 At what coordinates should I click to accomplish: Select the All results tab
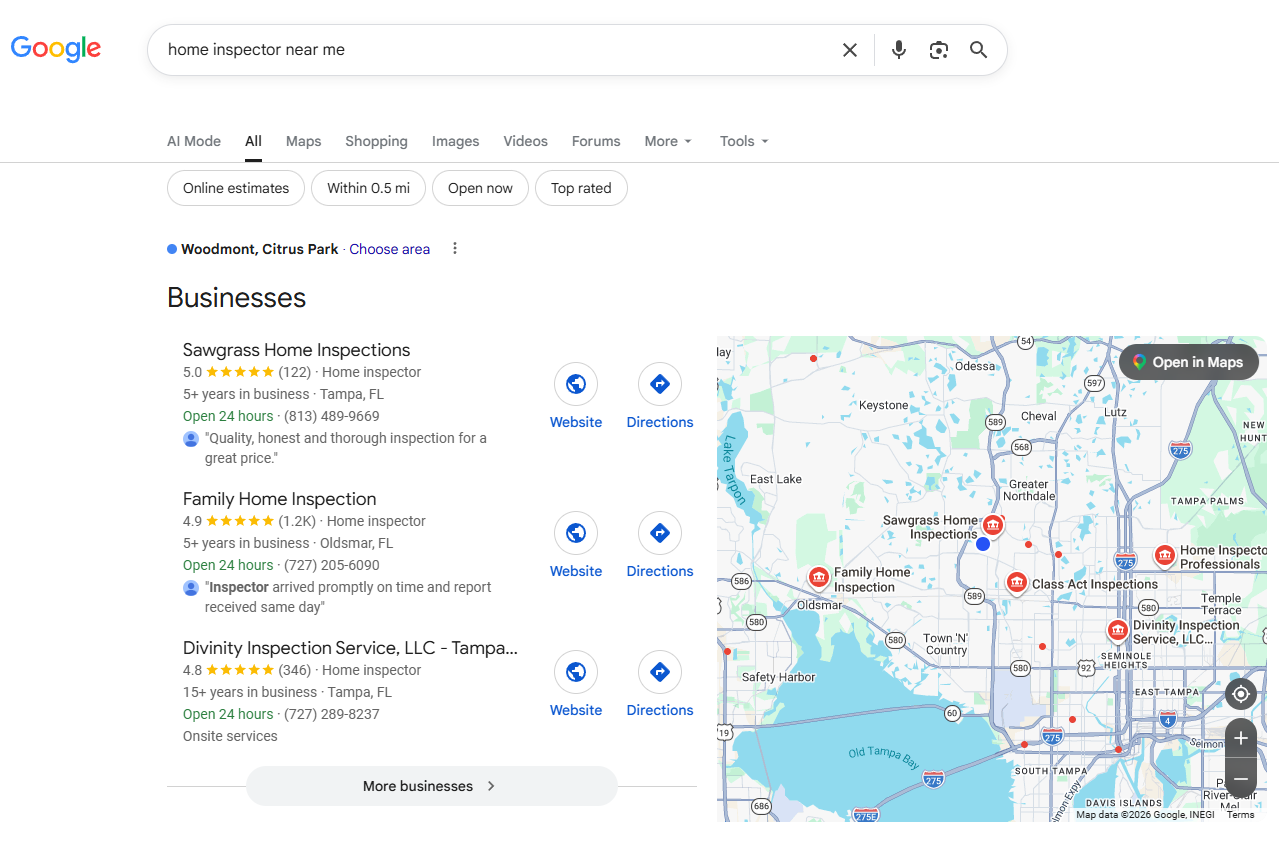point(253,141)
